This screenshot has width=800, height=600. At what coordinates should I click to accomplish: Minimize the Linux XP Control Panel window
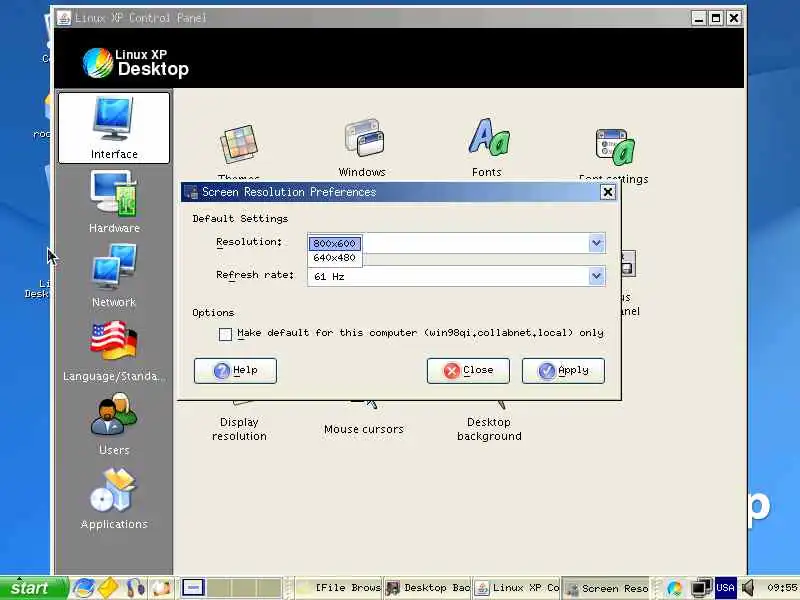coord(698,18)
